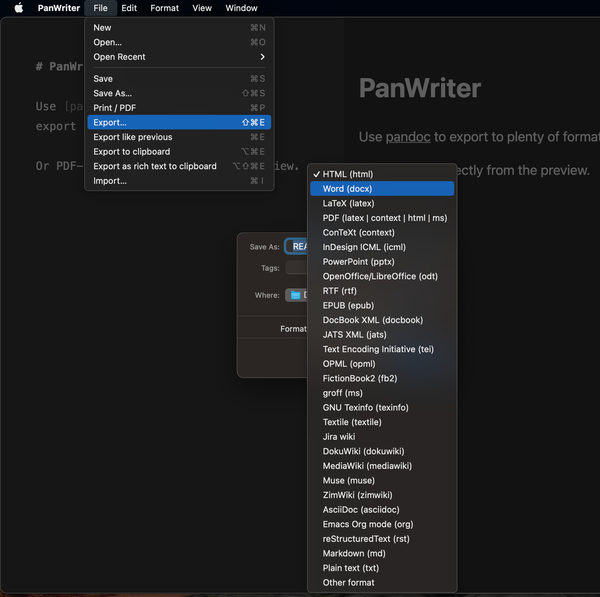The width and height of the screenshot is (600, 597).
Task: Select Muse (muse) format
Action: coord(382,480)
